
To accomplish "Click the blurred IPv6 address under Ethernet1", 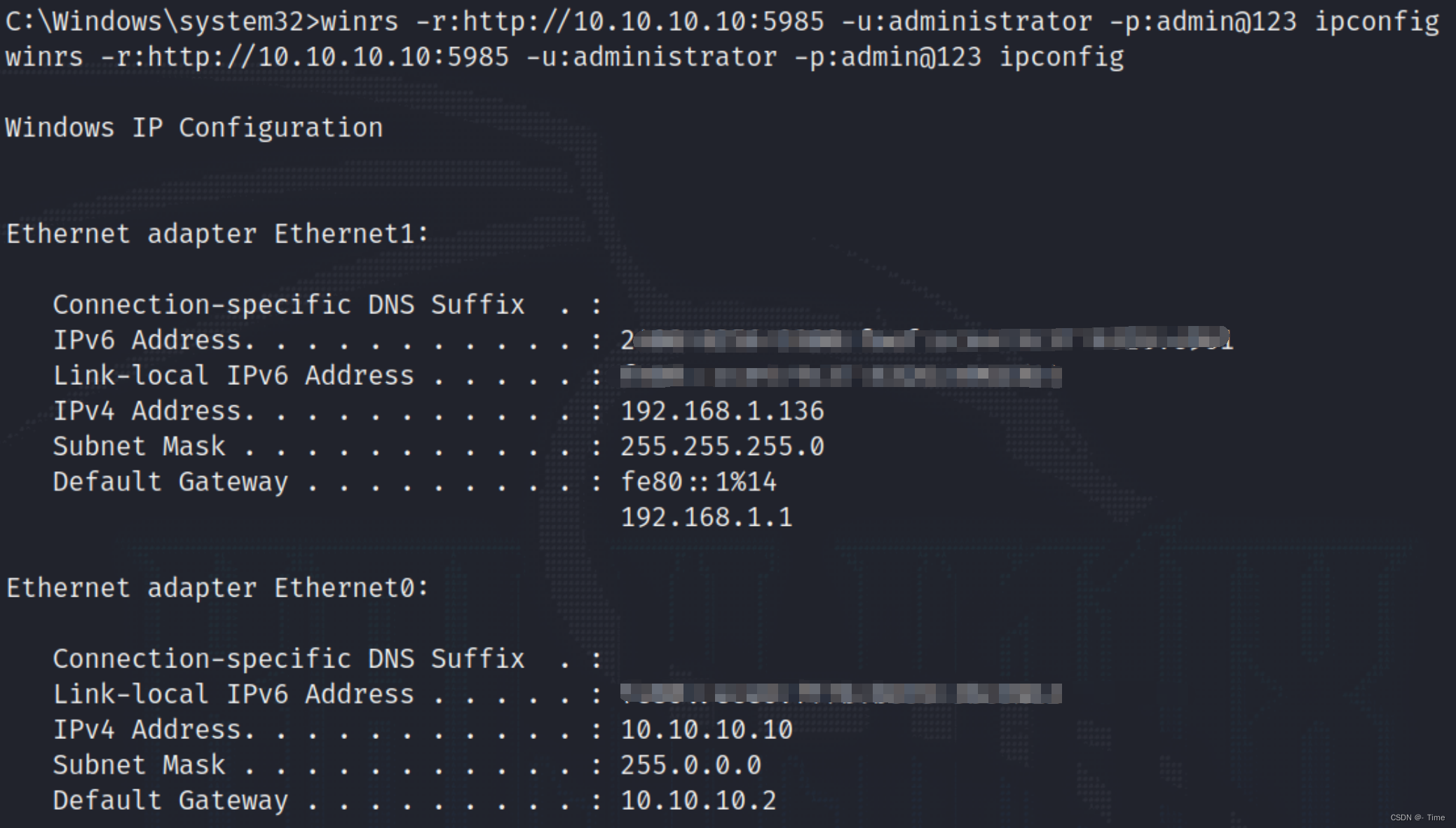I will click(925, 341).
